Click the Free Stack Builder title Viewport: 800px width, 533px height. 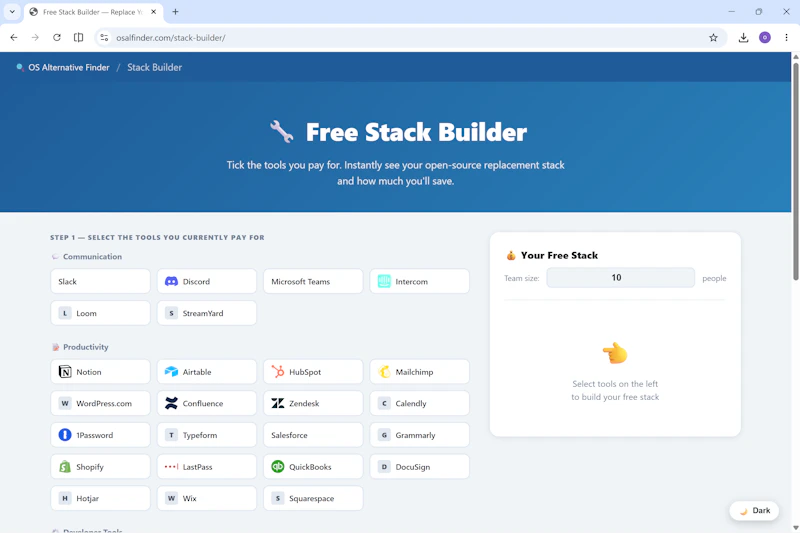point(416,132)
